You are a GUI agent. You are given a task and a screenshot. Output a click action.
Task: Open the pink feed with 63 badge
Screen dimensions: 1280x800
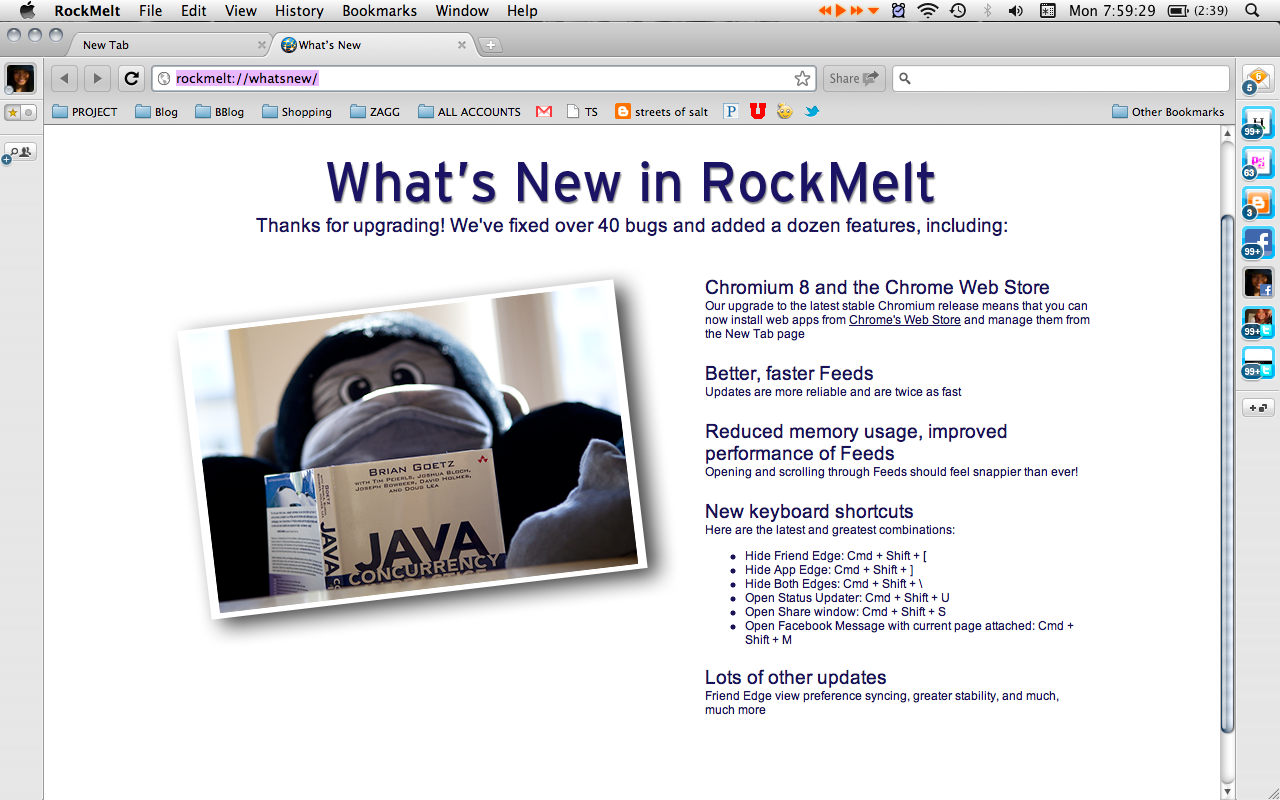click(1258, 162)
